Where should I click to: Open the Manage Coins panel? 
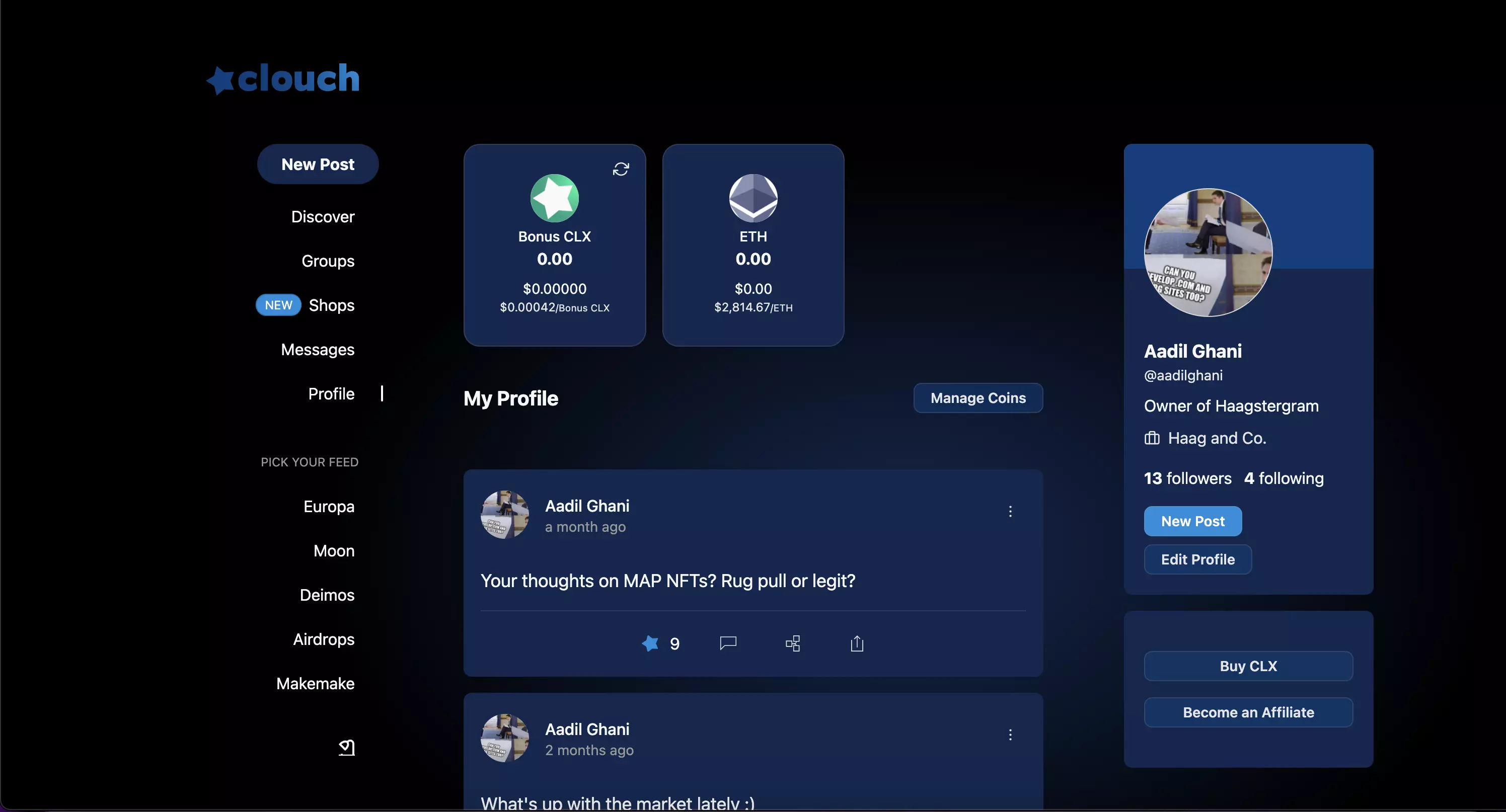click(x=977, y=398)
